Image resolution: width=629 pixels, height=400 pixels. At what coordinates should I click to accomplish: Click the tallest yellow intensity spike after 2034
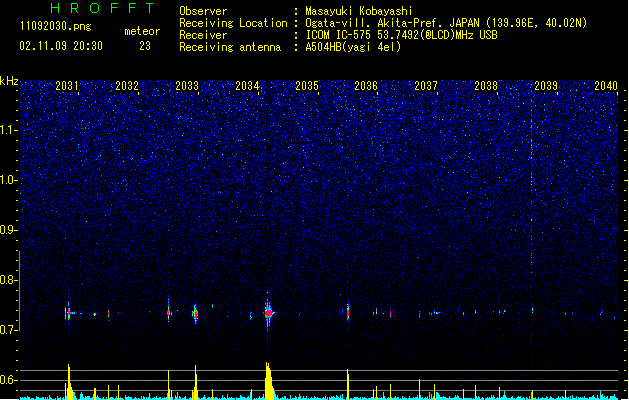click(268, 380)
